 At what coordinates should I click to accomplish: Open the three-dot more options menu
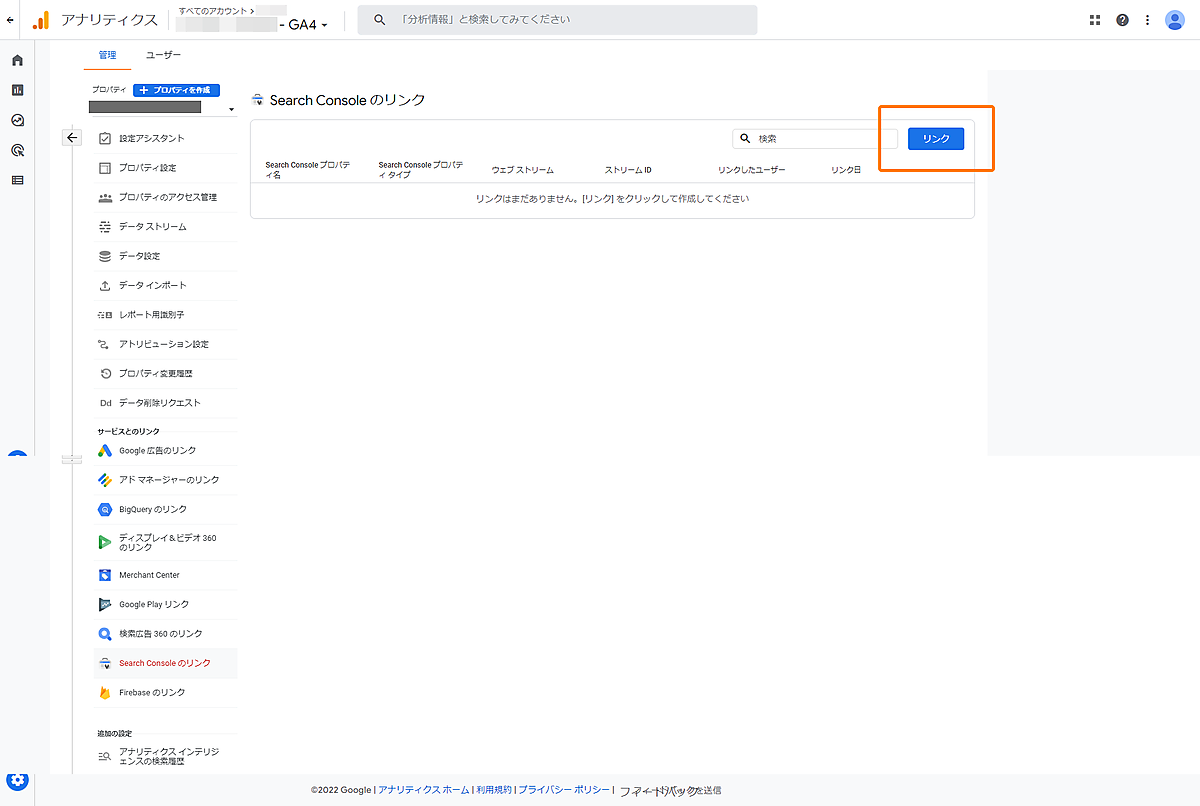(1148, 20)
